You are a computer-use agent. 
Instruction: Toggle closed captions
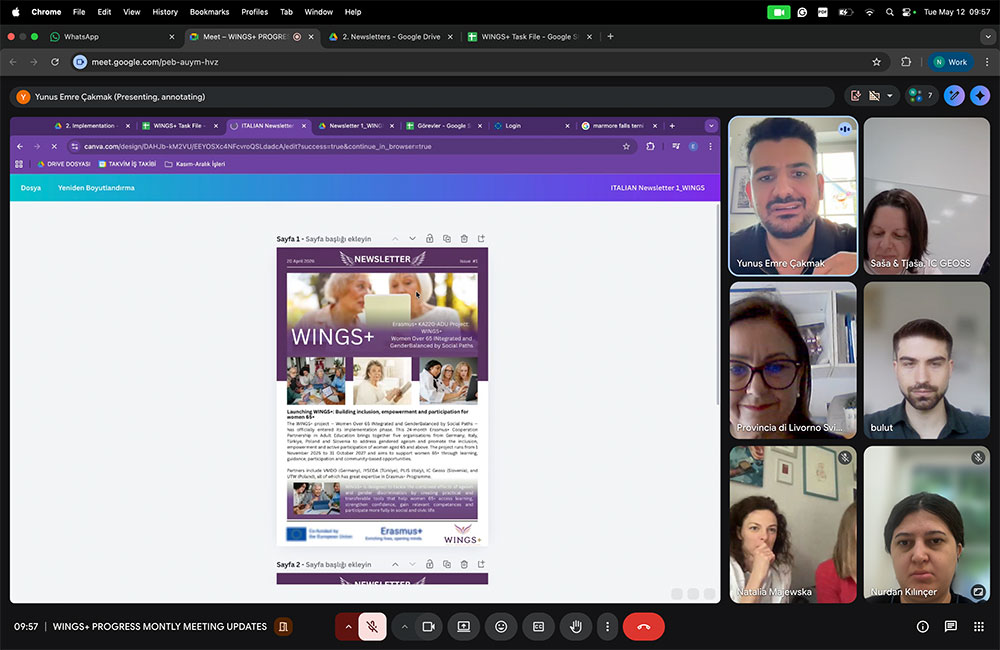click(x=538, y=626)
